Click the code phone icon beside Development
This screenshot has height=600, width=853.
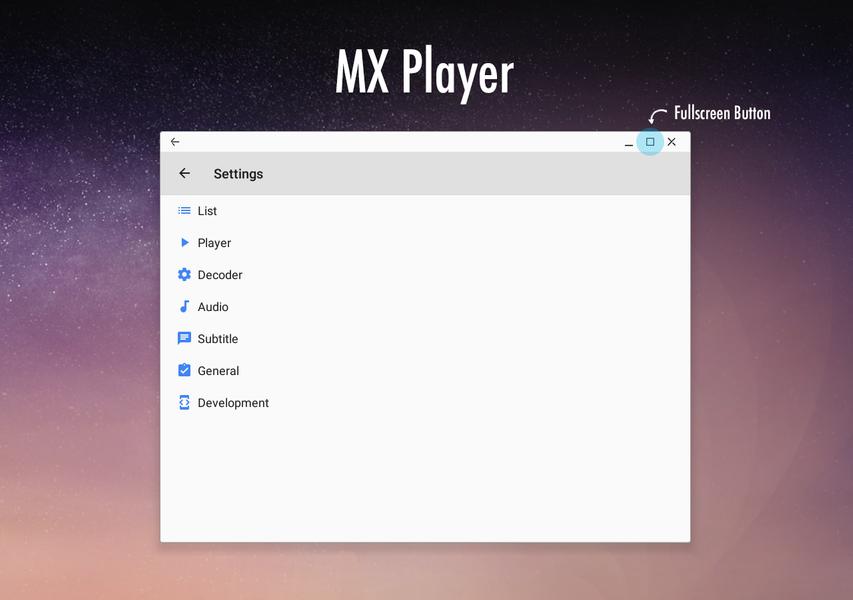(x=184, y=403)
